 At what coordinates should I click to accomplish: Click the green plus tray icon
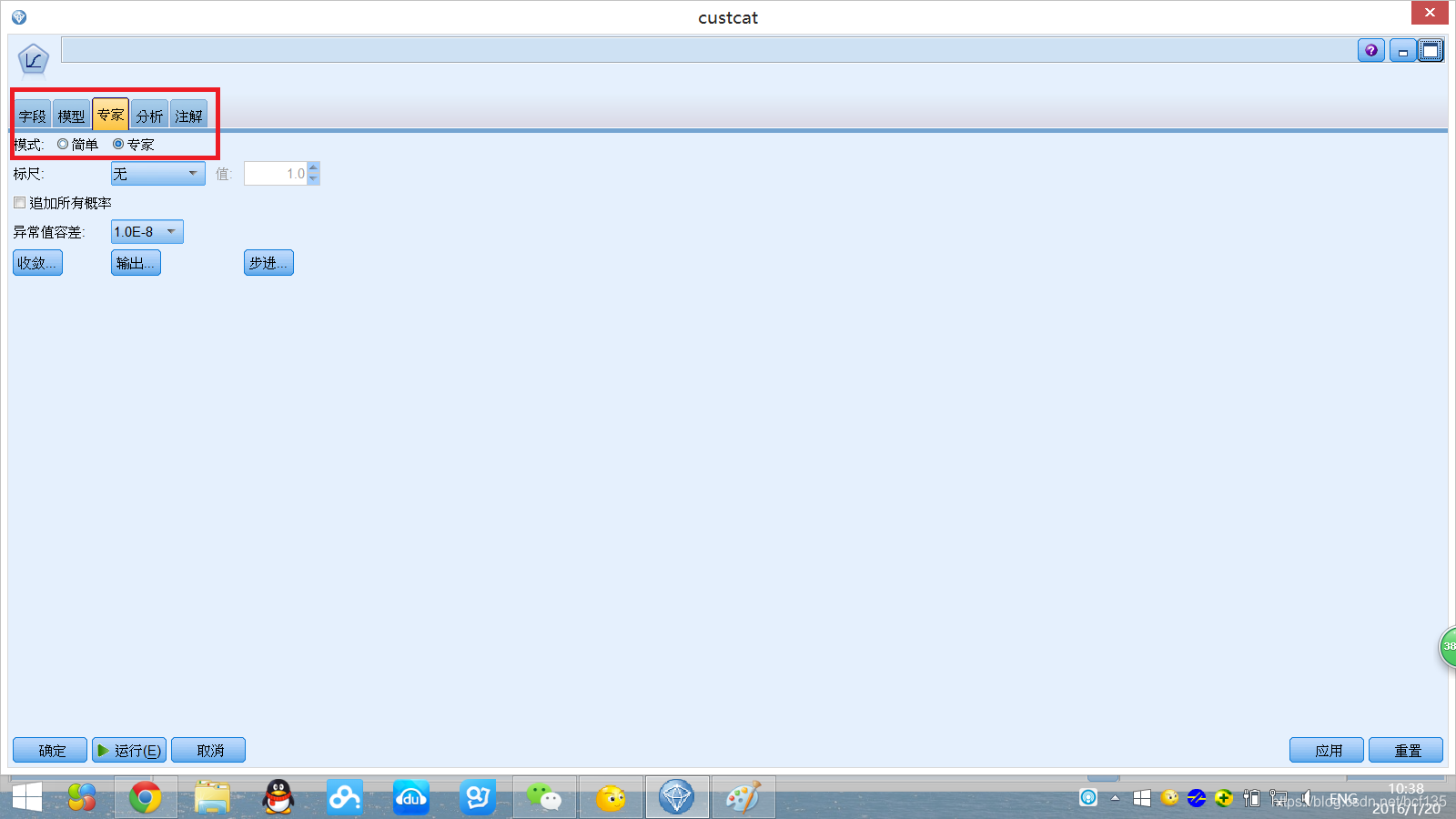(1224, 798)
